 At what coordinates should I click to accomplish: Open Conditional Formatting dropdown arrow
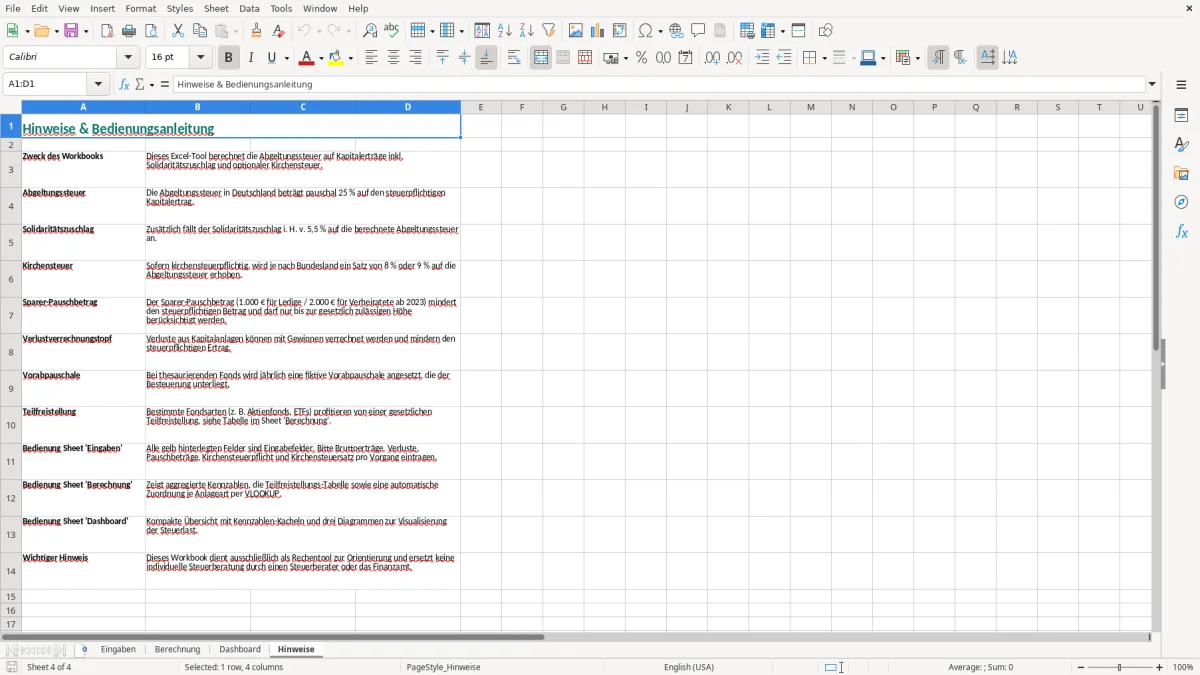917,58
